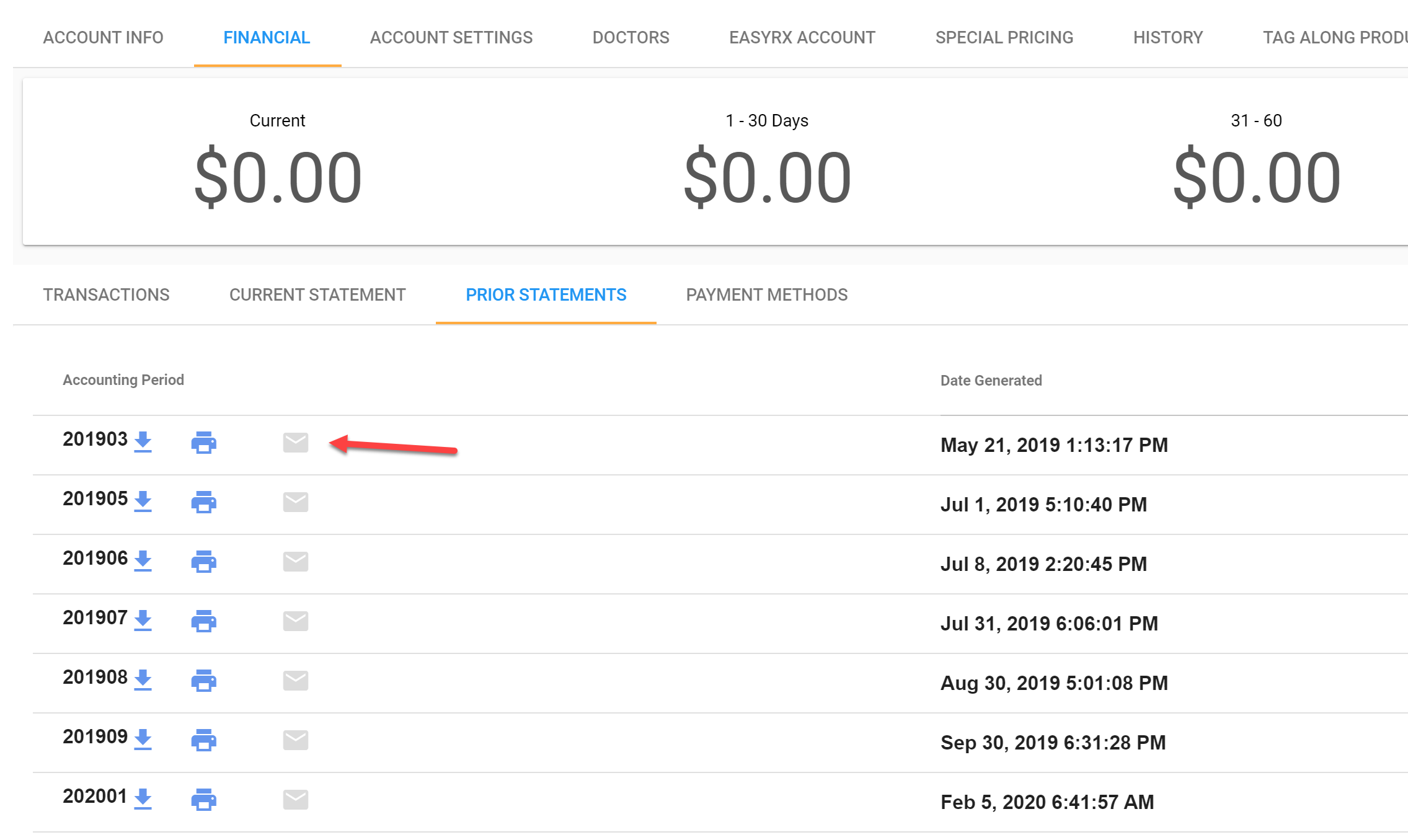Open the Current Statement sub-tab
This screenshot has height=840, width=1408.
(317, 295)
